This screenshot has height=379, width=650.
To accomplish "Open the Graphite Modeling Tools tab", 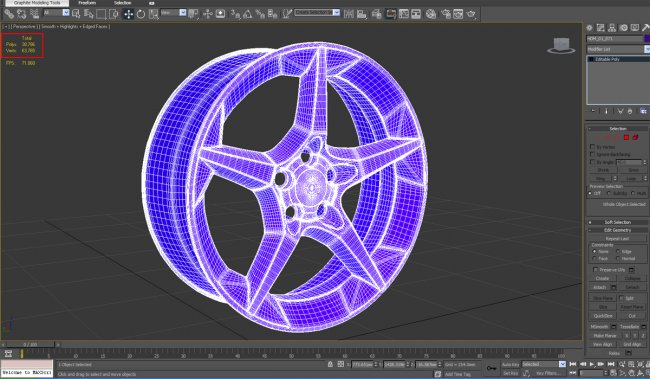I will (x=37, y=3).
